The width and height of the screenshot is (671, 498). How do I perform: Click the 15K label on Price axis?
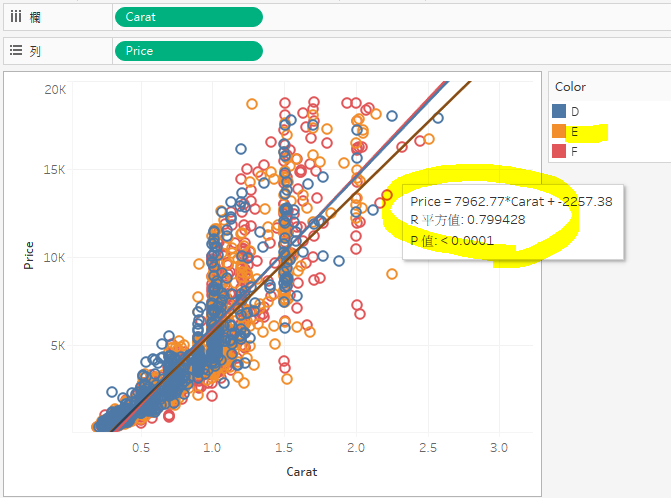click(x=54, y=170)
